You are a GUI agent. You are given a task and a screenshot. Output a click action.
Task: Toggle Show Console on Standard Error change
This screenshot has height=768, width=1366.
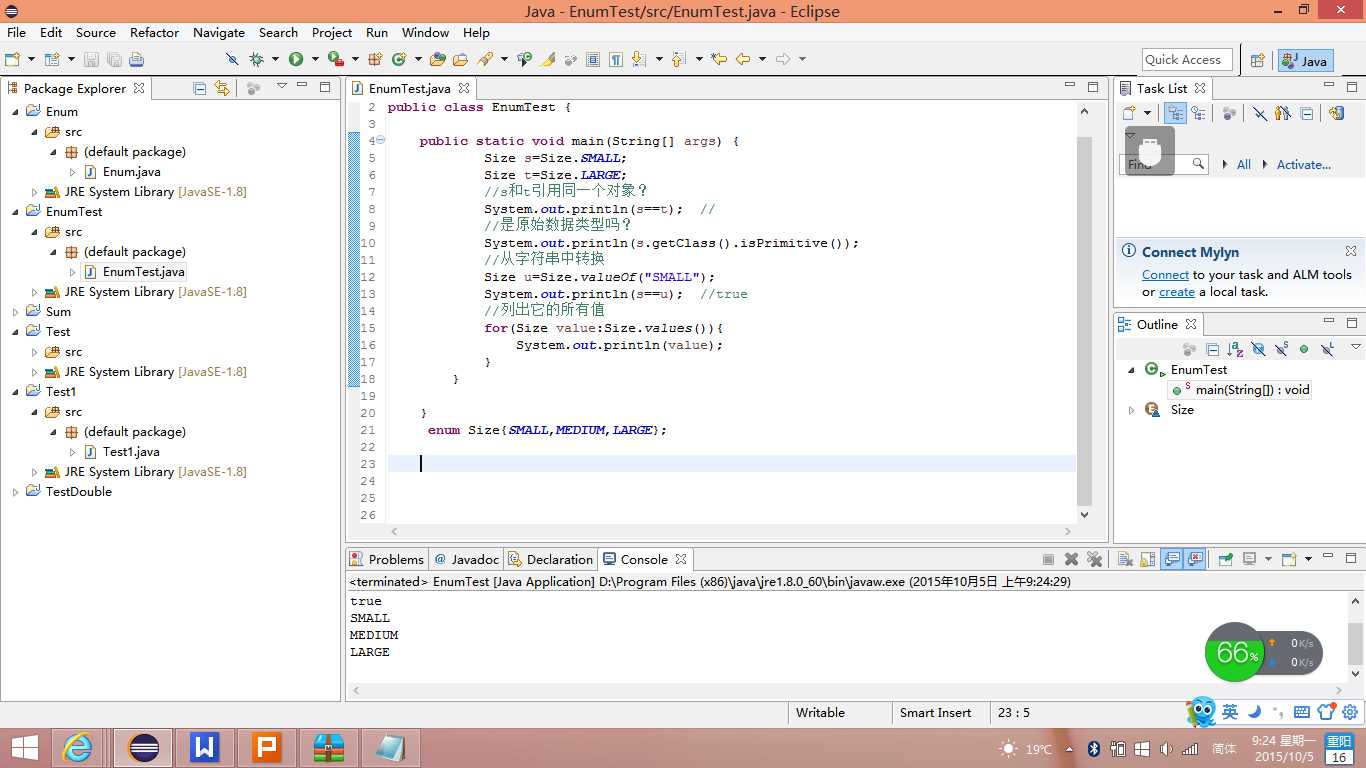(1195, 560)
